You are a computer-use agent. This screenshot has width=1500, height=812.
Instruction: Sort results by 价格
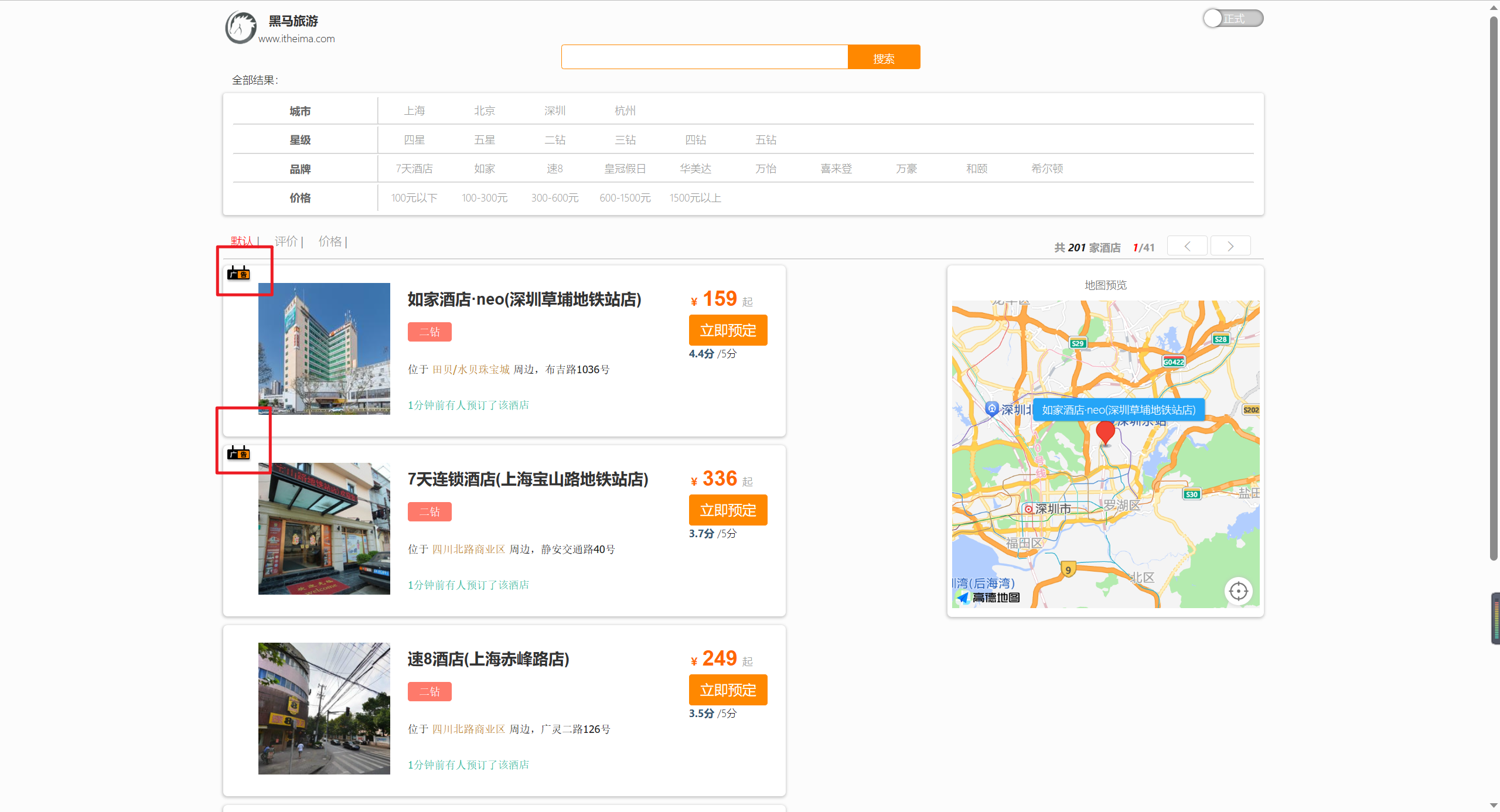click(330, 241)
